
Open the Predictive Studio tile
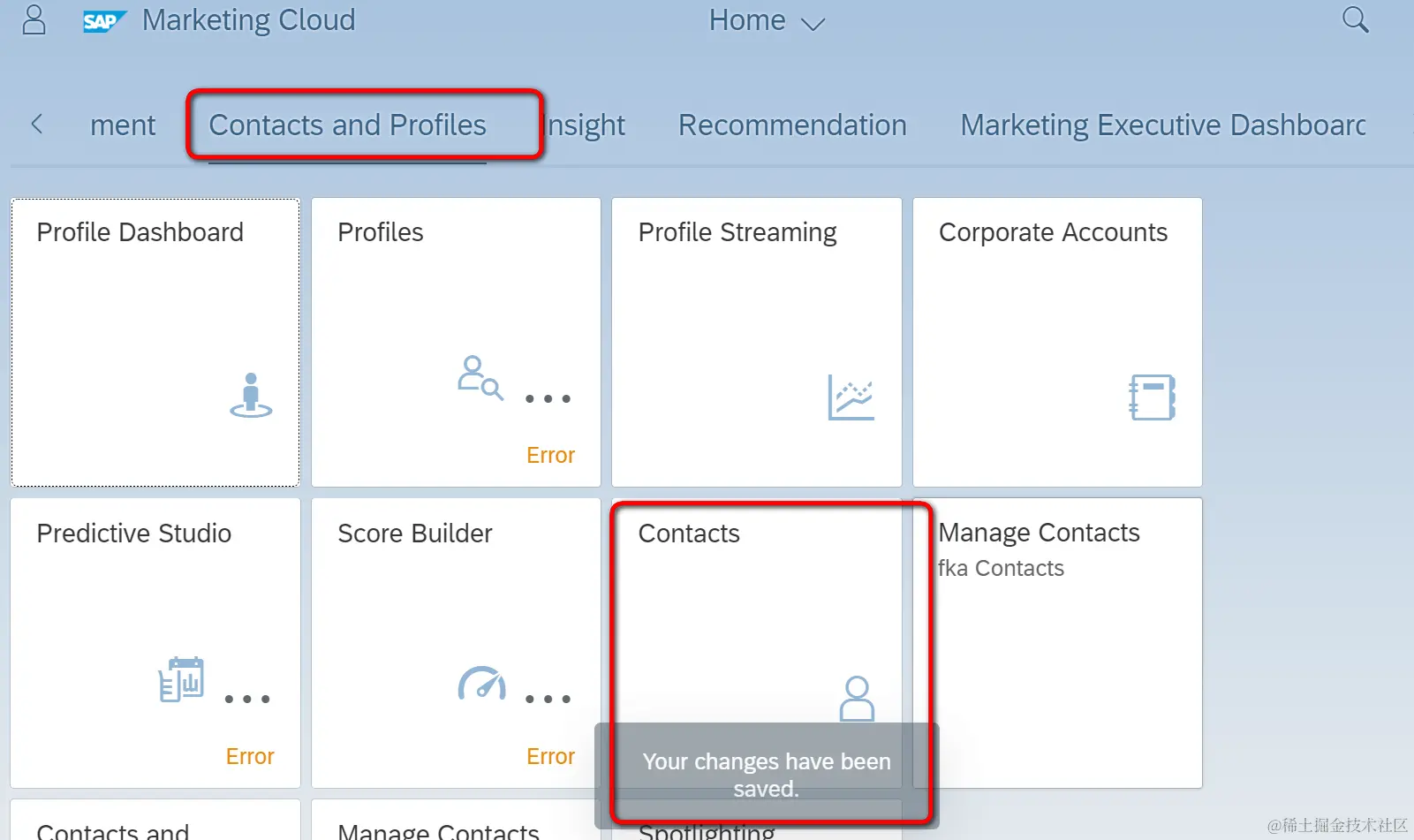(x=155, y=643)
